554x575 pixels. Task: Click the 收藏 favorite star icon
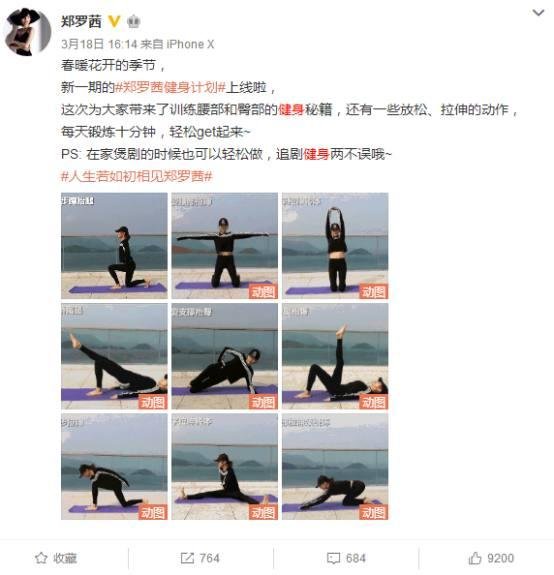(41, 558)
